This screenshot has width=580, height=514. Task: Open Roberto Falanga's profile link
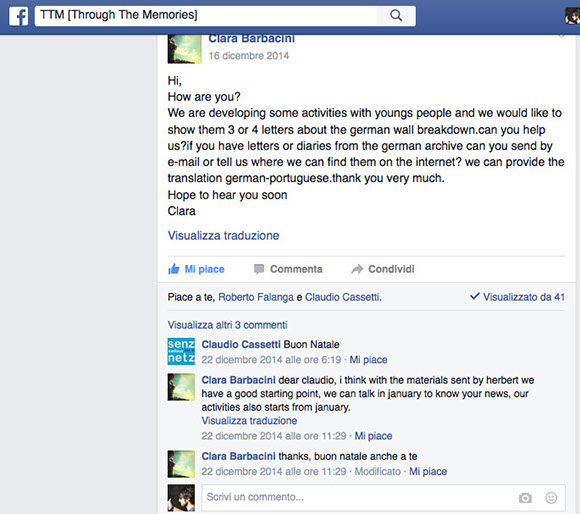[x=256, y=297]
